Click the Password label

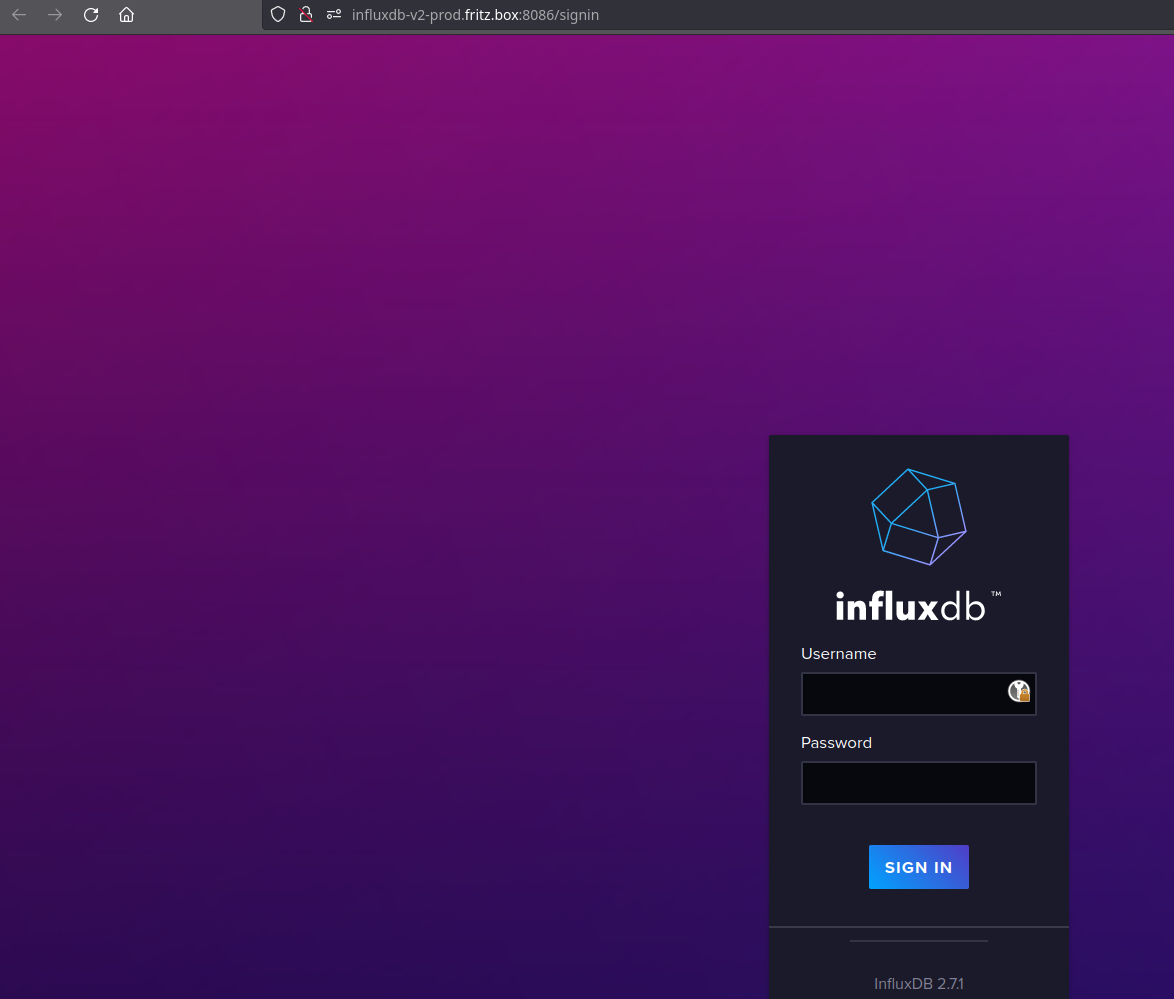pos(836,743)
